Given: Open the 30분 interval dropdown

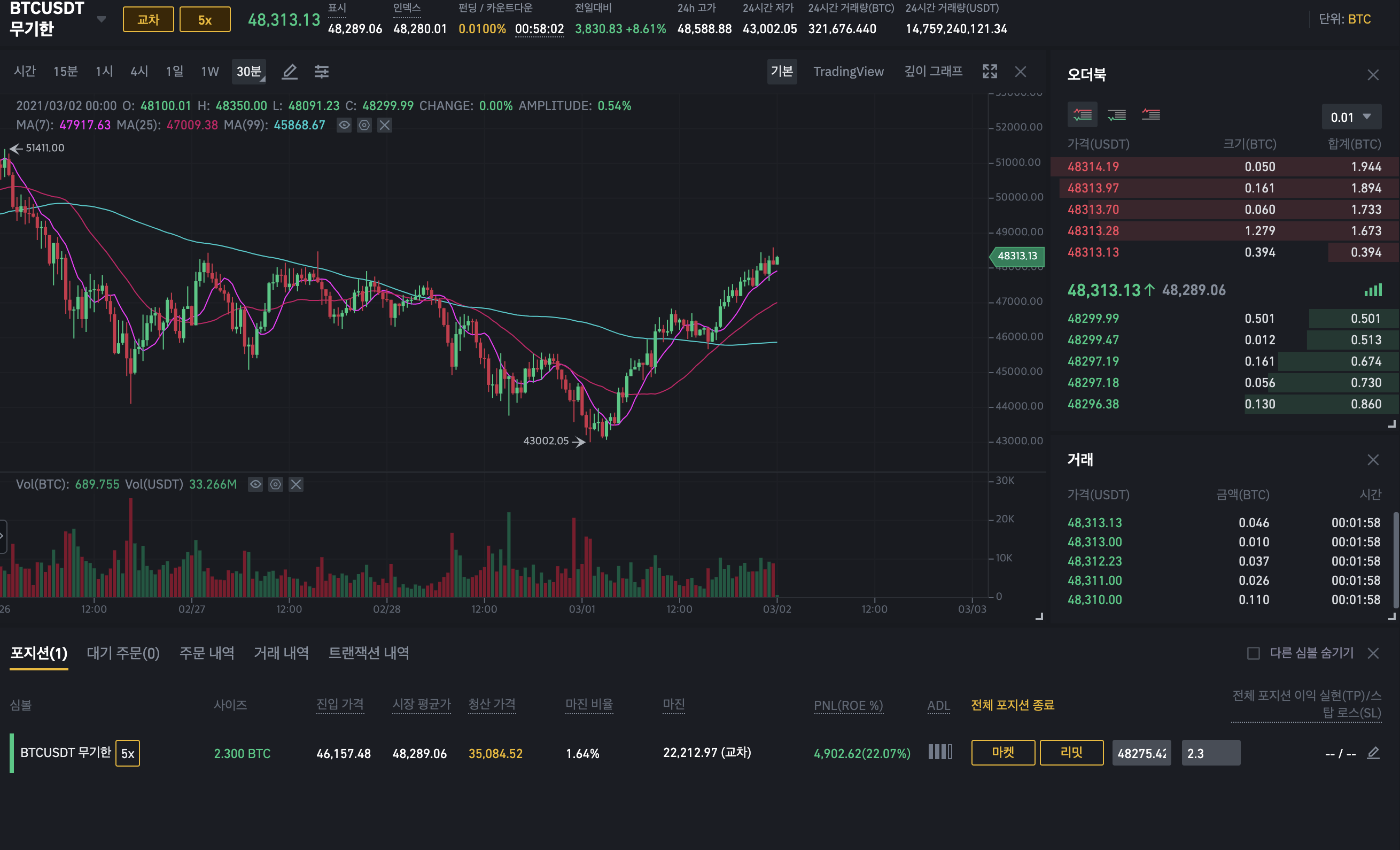Looking at the screenshot, I should (x=249, y=72).
